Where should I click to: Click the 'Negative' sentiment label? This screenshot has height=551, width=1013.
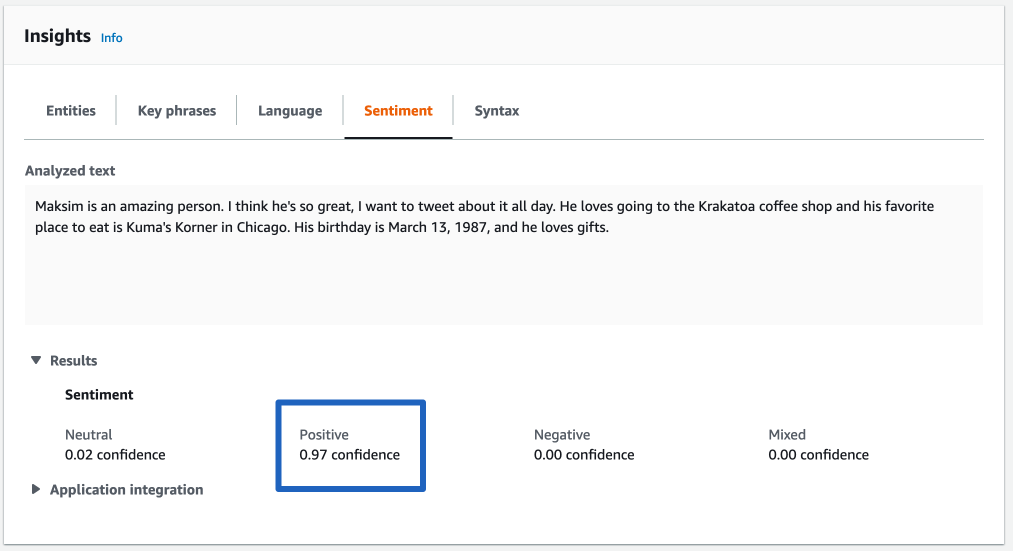pos(562,435)
